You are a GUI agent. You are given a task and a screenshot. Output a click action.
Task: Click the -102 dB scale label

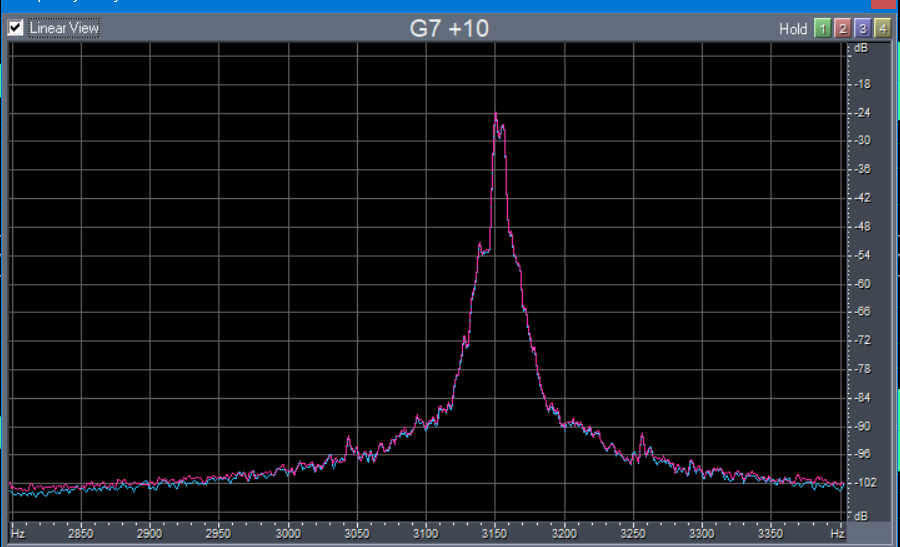pyautogui.click(x=864, y=482)
